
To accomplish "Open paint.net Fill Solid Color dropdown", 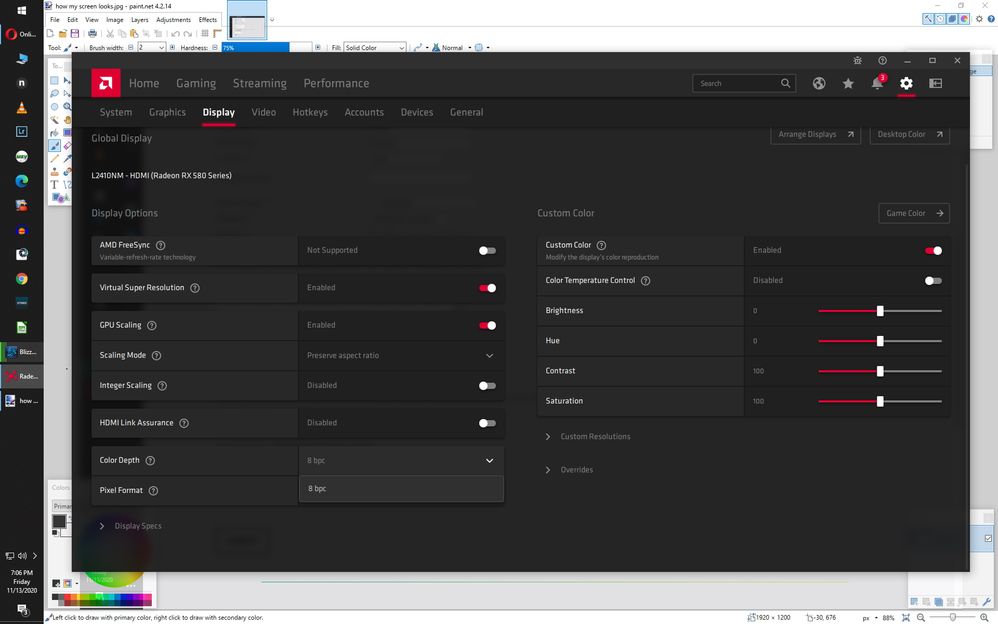I will [x=374, y=48].
